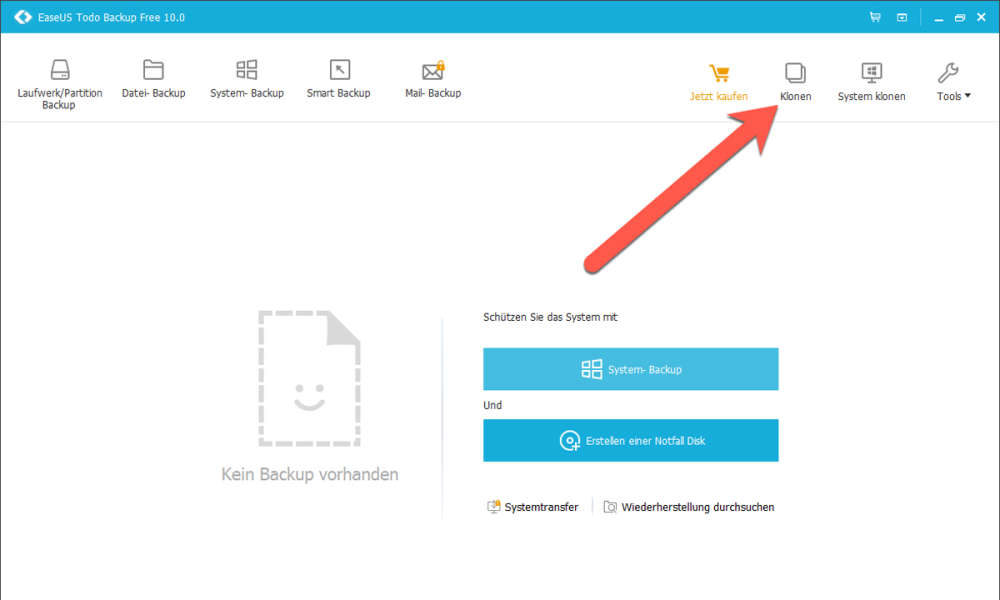Image resolution: width=1000 pixels, height=600 pixels.
Task: Open the title bar menu box icon
Action: 902,17
